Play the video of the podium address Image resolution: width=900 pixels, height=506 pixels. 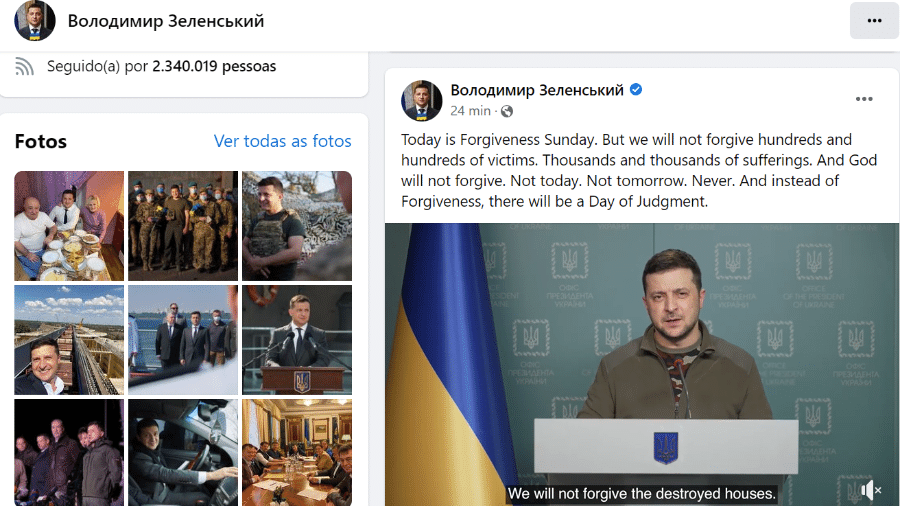(x=642, y=364)
